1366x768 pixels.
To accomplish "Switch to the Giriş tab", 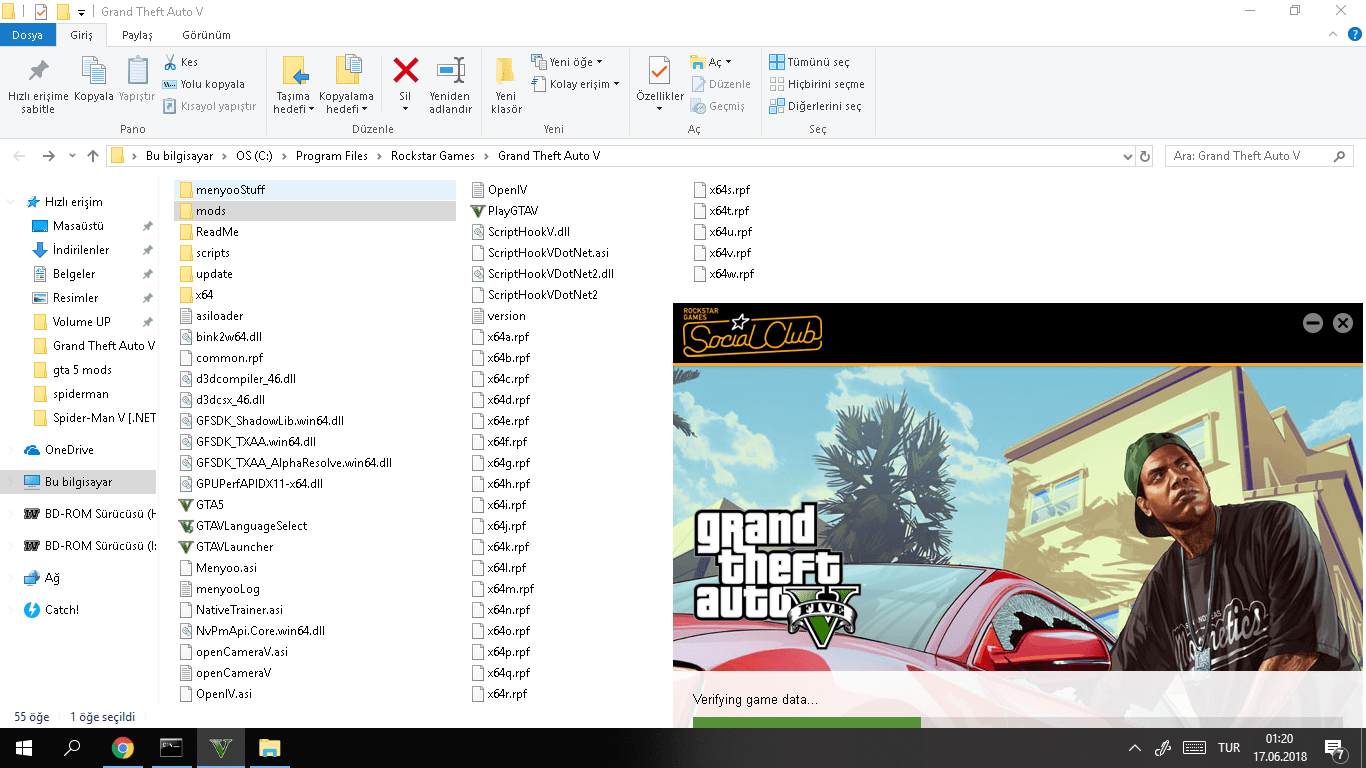I will coord(81,35).
